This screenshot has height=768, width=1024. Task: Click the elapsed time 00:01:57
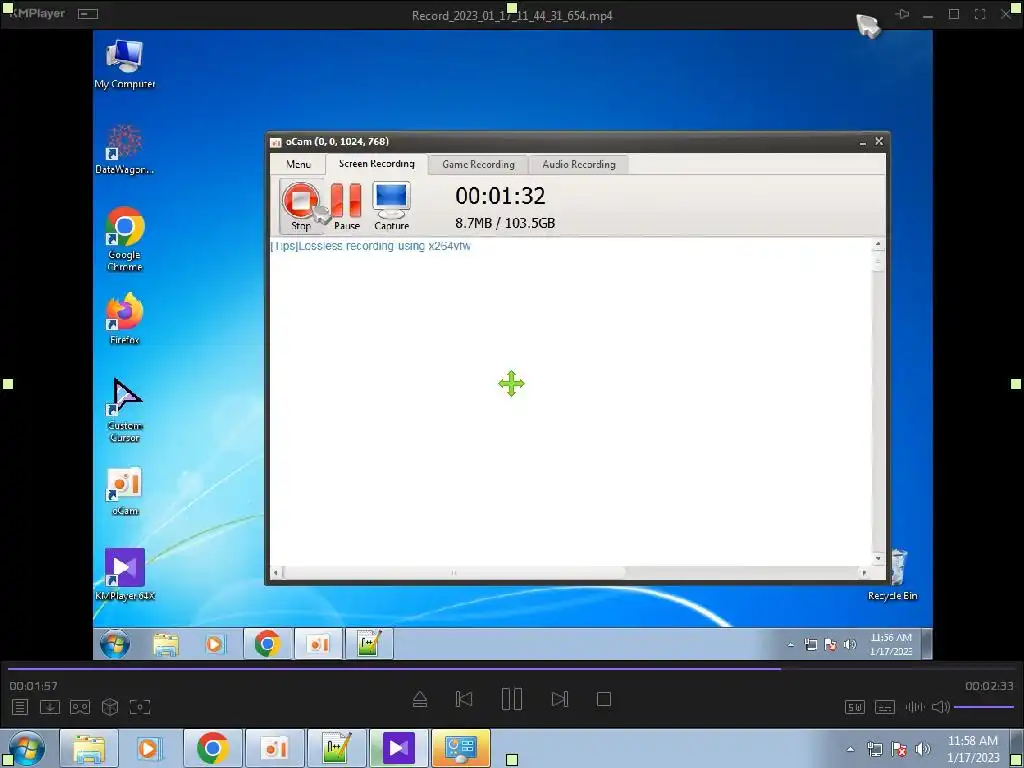coord(33,686)
